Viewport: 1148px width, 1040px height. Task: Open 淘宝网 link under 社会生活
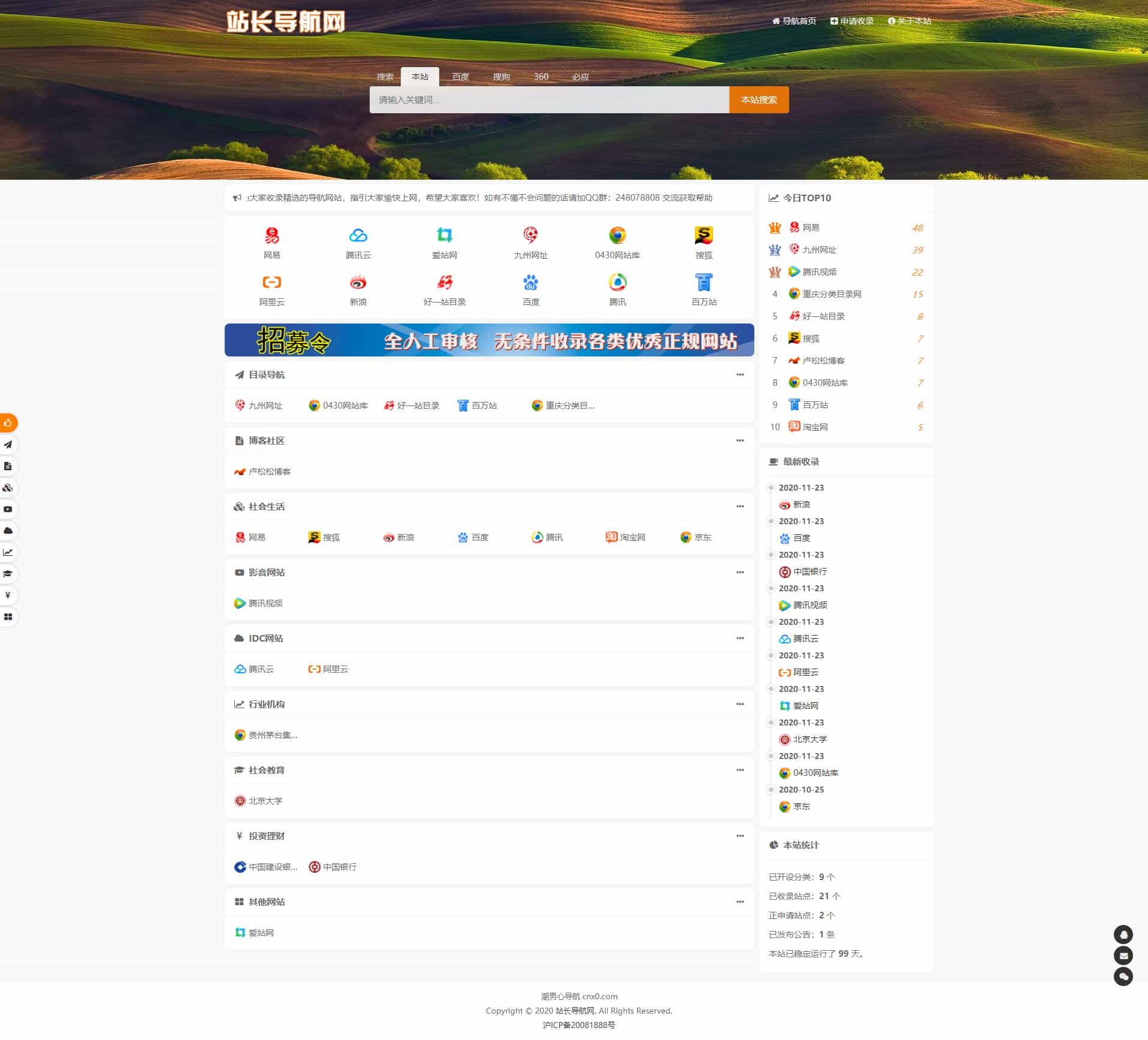click(x=626, y=537)
